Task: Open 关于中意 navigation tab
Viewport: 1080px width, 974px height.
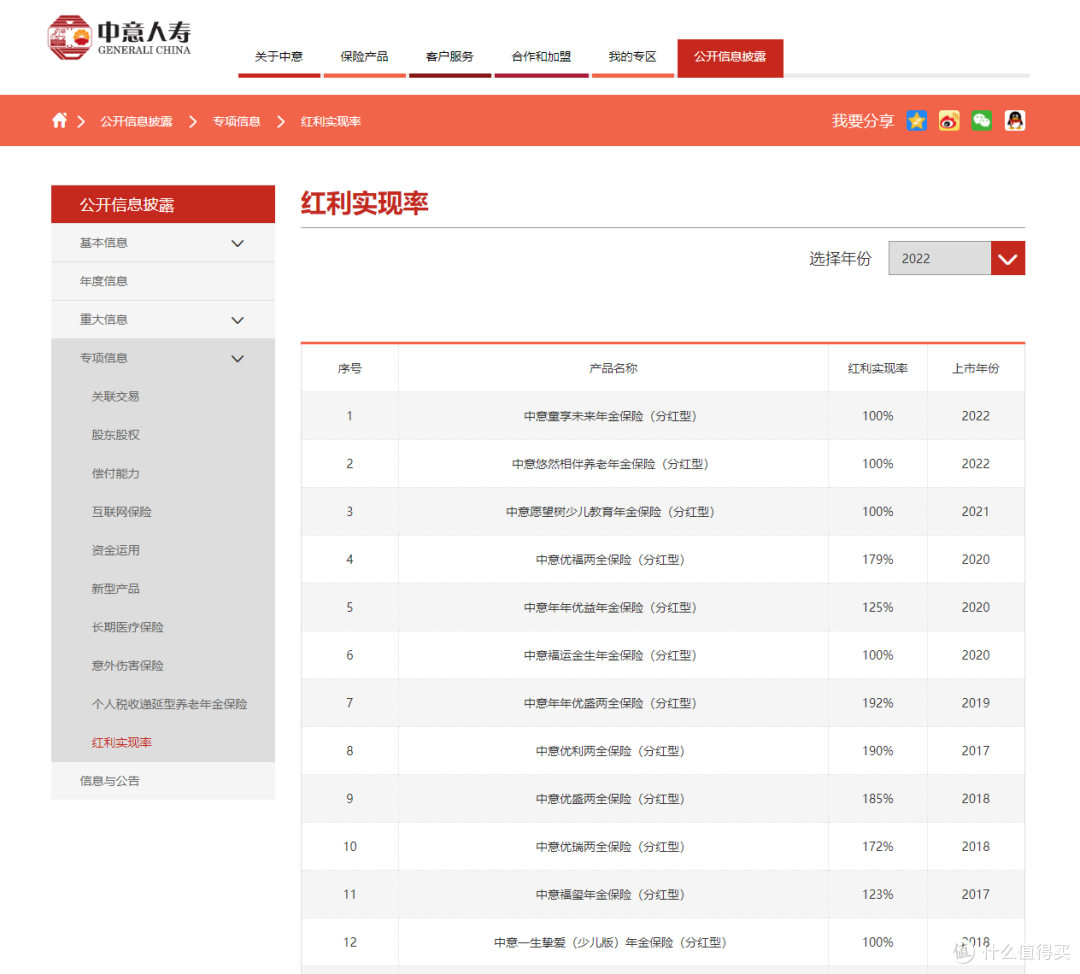Action: pos(279,56)
